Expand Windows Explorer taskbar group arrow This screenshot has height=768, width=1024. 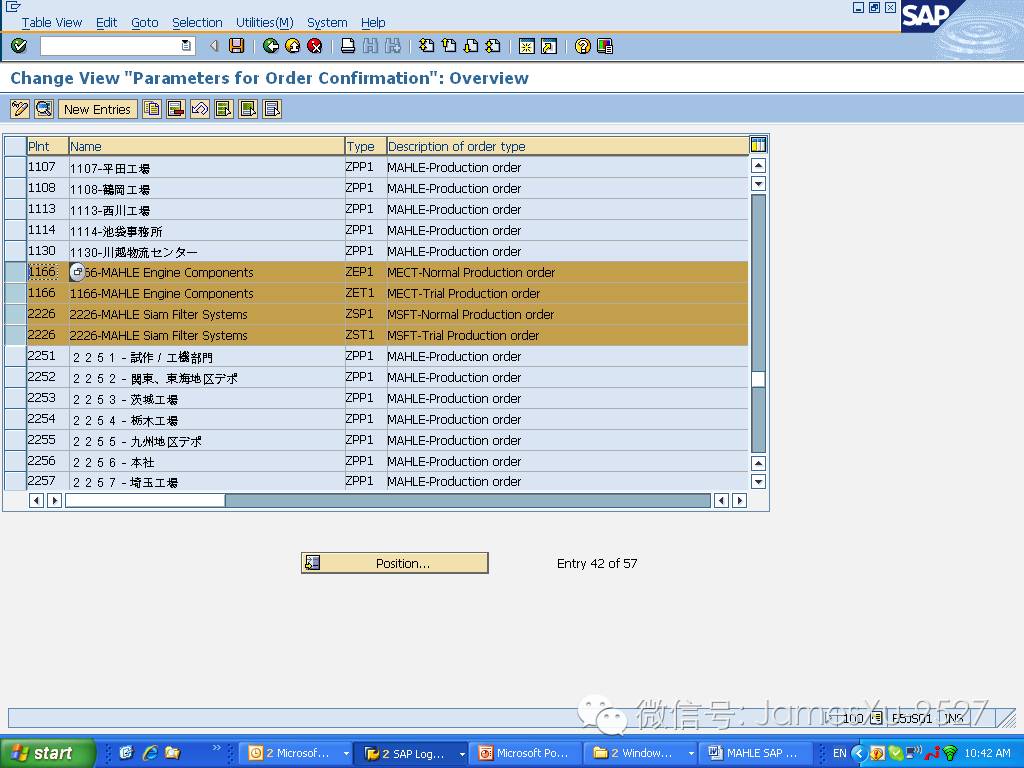(x=691, y=754)
